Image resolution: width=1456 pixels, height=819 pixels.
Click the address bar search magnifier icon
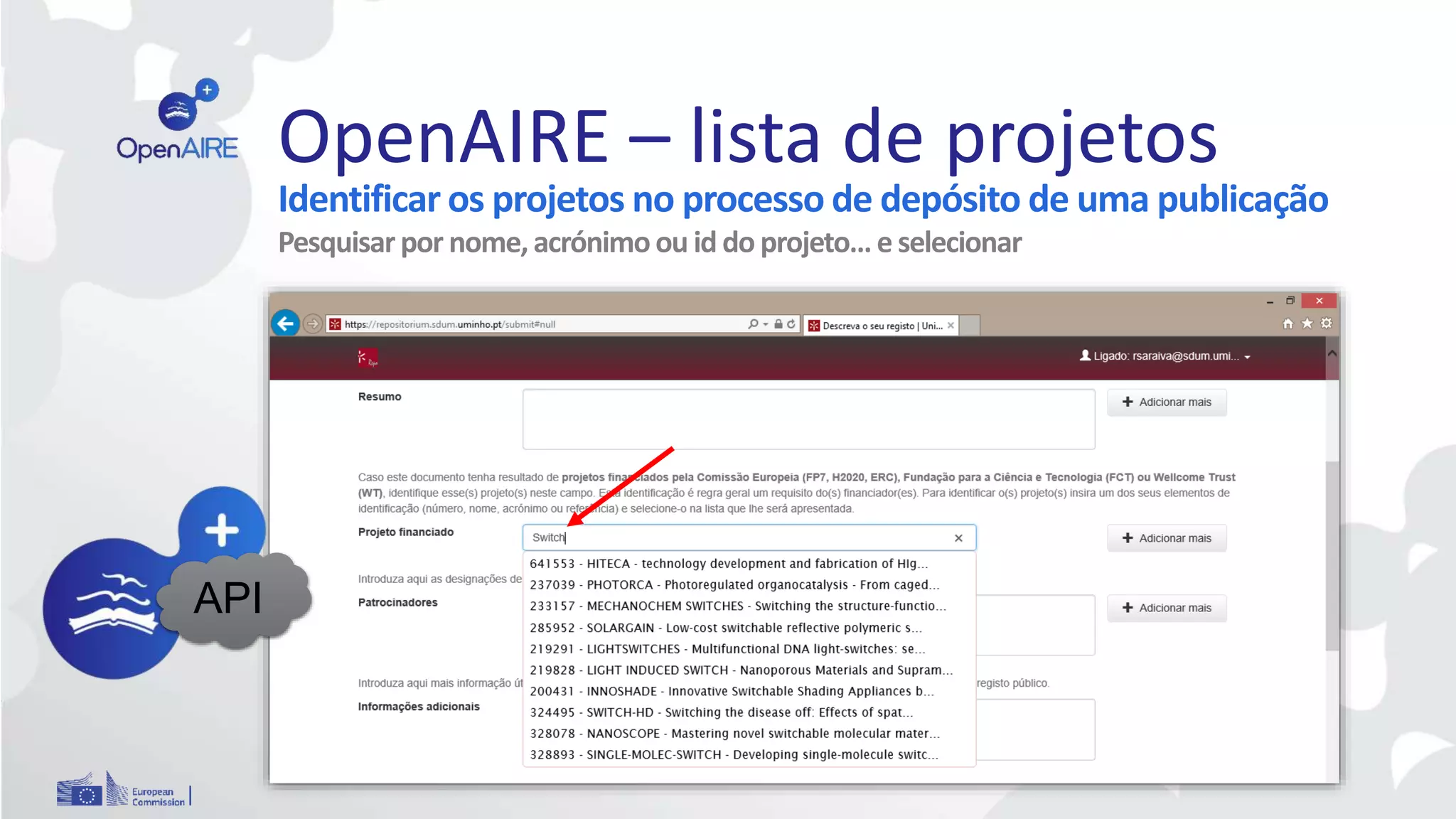(x=753, y=324)
